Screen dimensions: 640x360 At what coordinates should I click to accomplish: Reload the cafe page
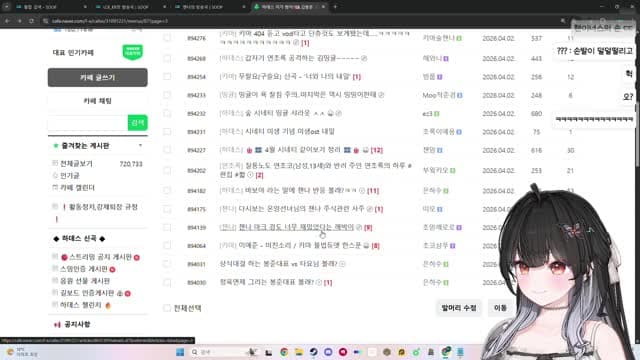31,21
